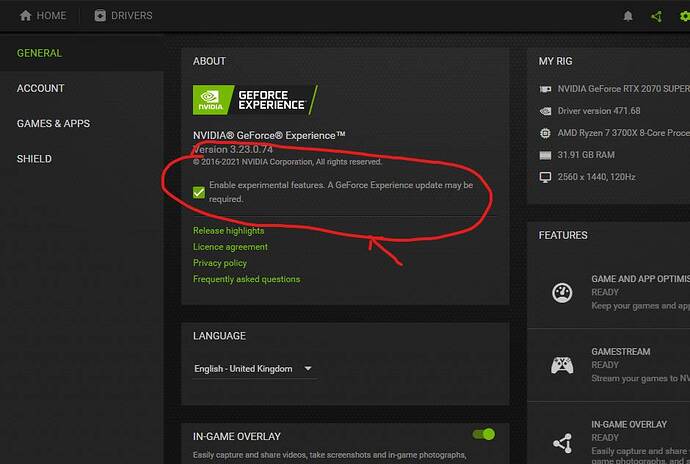Click the '2560 x 1440, 120Hz' entry

[x=596, y=177]
